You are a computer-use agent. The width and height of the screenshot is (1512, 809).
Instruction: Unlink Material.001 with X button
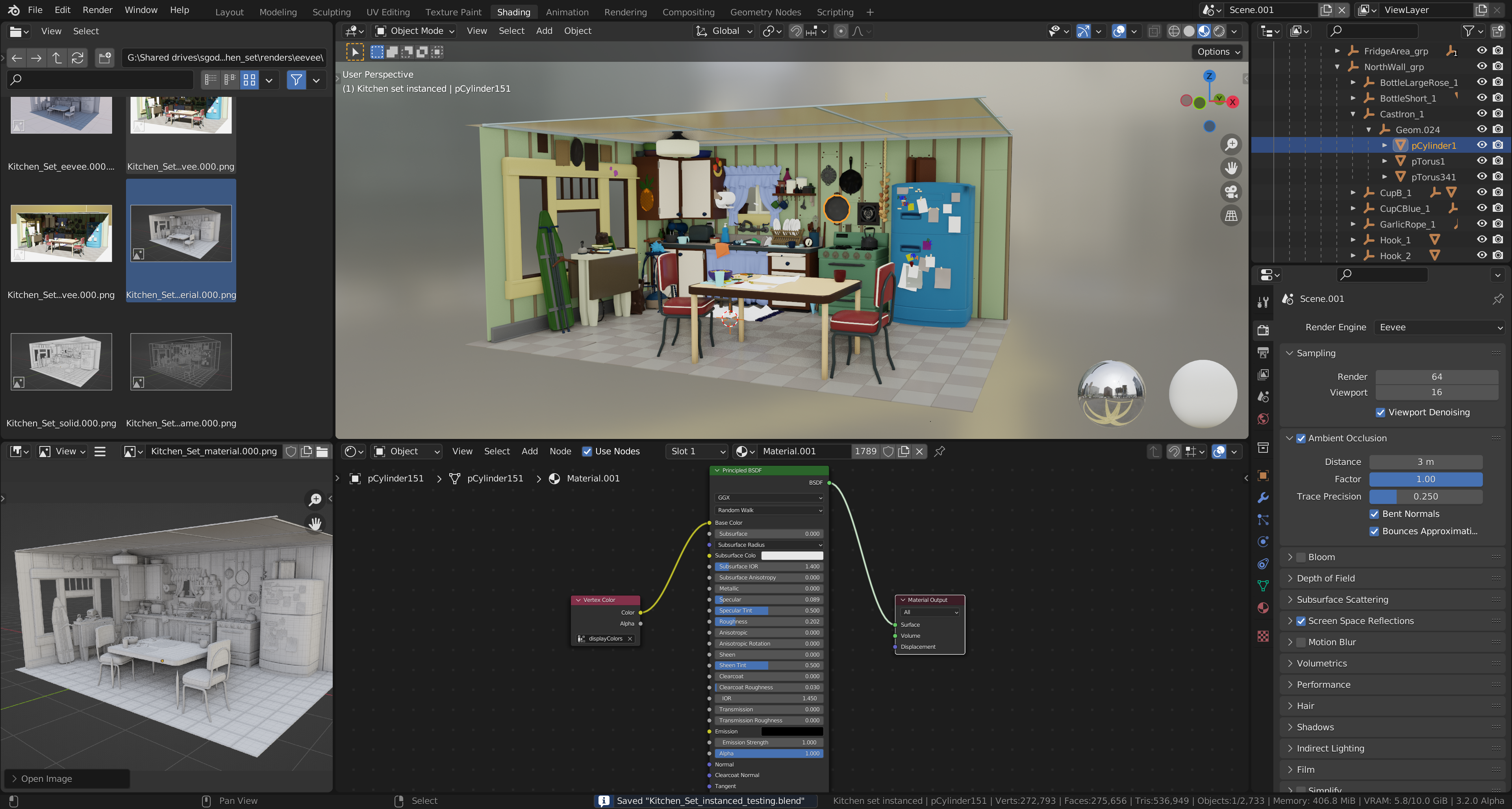919,451
